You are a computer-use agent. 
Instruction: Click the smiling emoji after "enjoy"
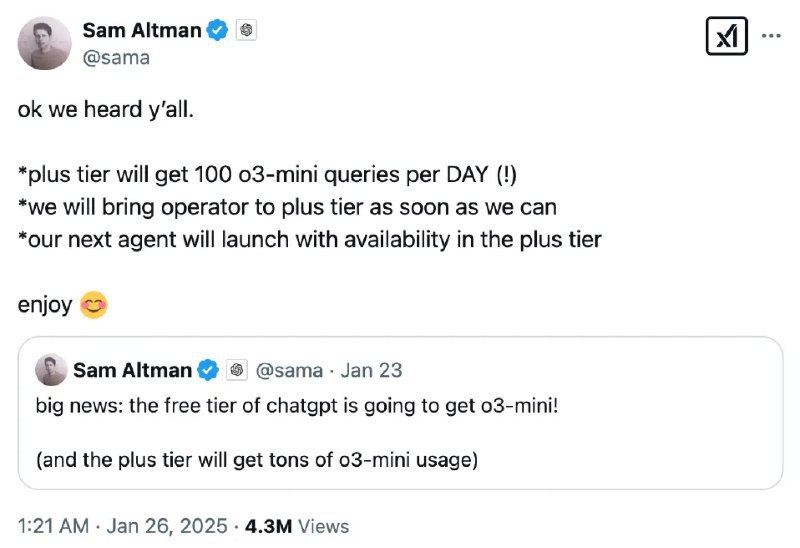click(x=93, y=304)
